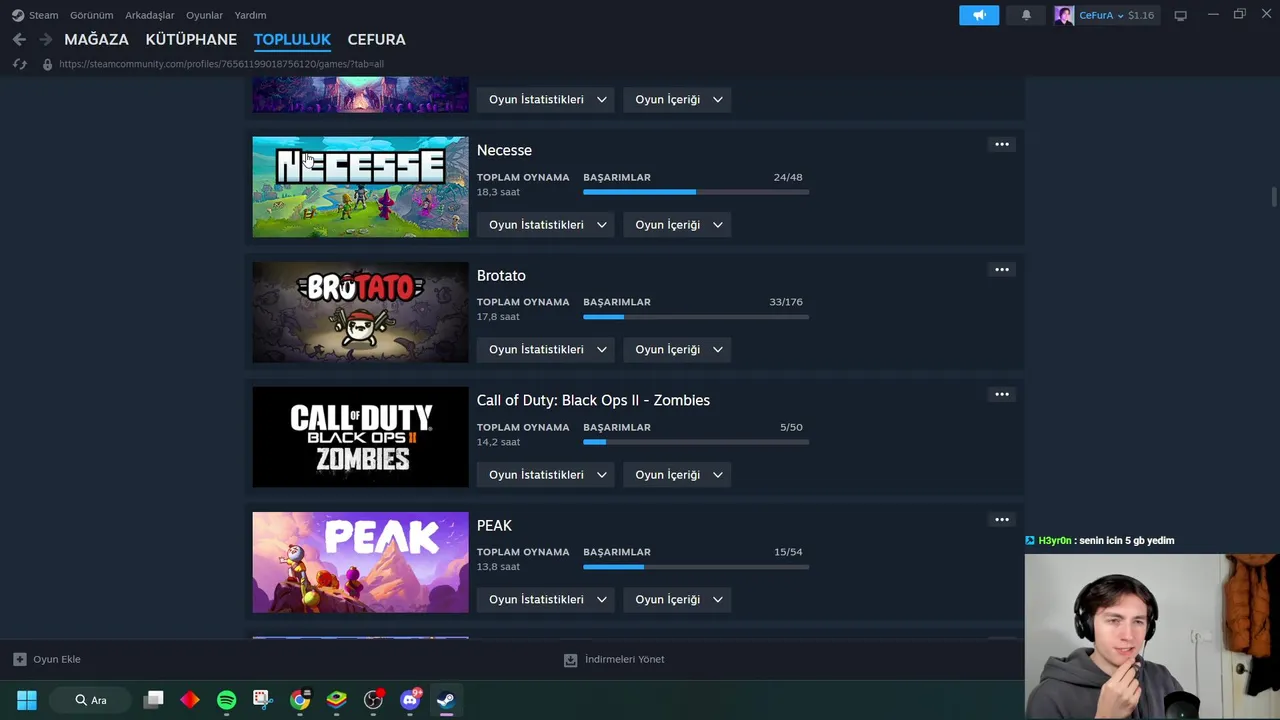
Task: Click Brotato achievements progress bar 33/176
Action: click(696, 317)
